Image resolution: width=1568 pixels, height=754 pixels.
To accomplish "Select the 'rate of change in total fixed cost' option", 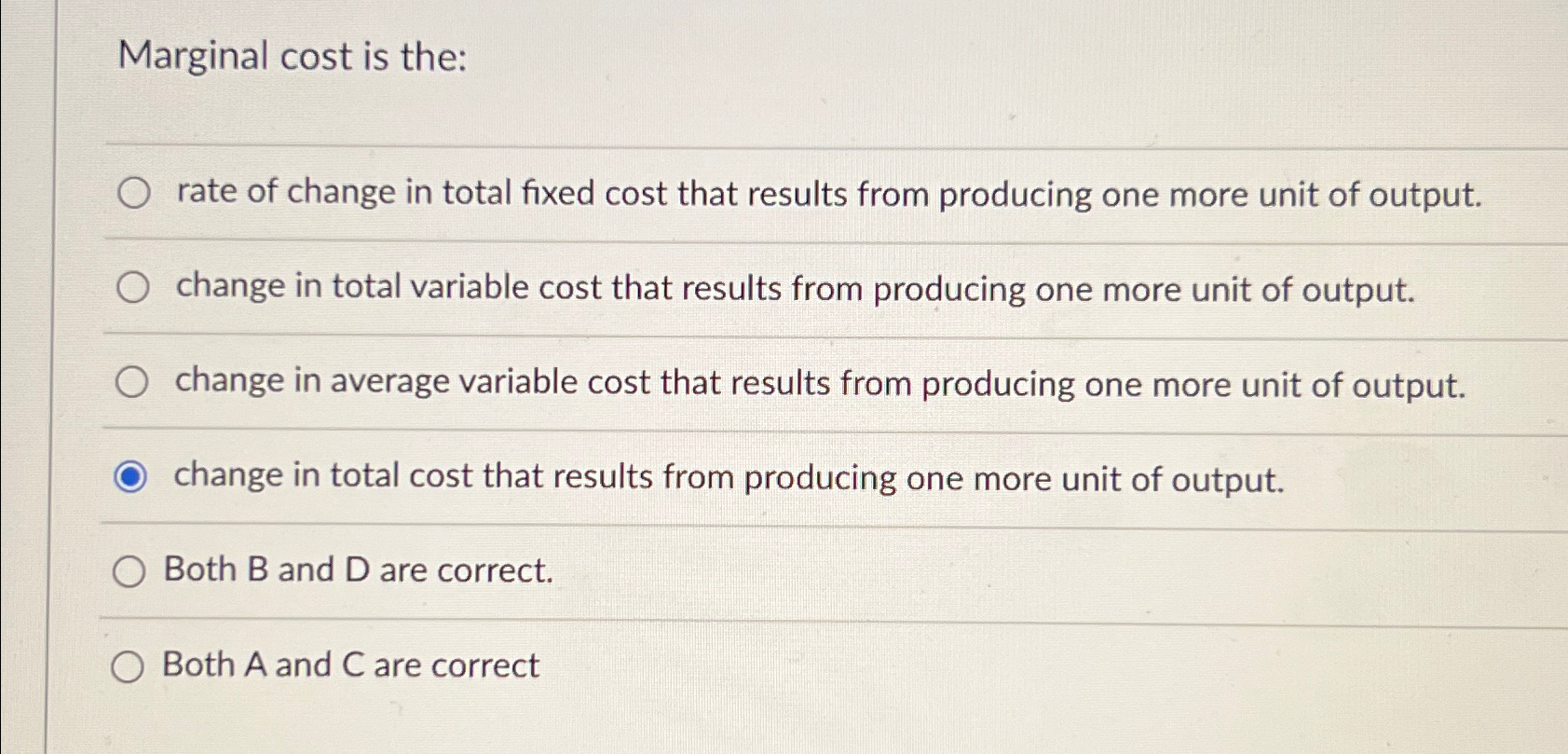I will tap(133, 194).
